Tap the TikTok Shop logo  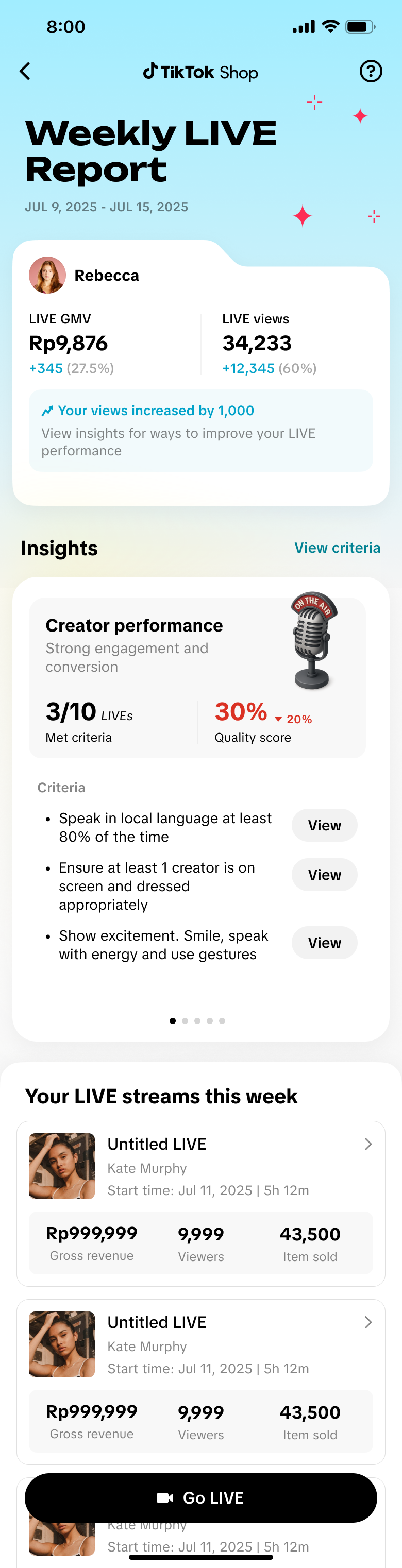click(x=200, y=72)
